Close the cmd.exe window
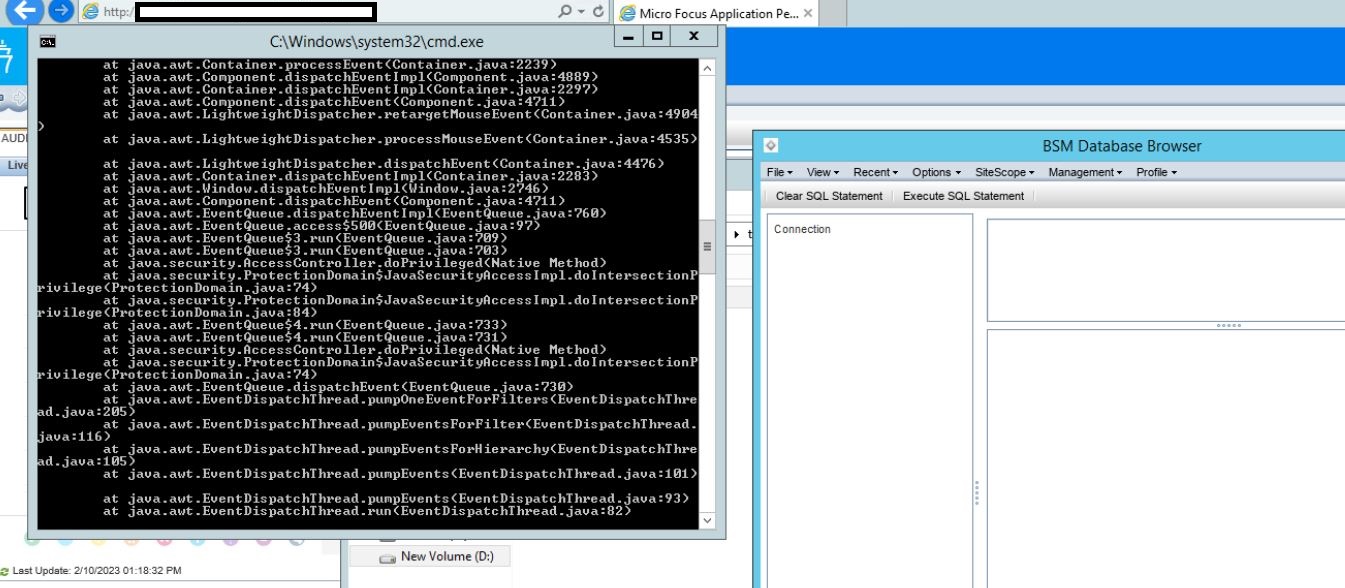This screenshot has height=588, width=1345. tap(694, 37)
